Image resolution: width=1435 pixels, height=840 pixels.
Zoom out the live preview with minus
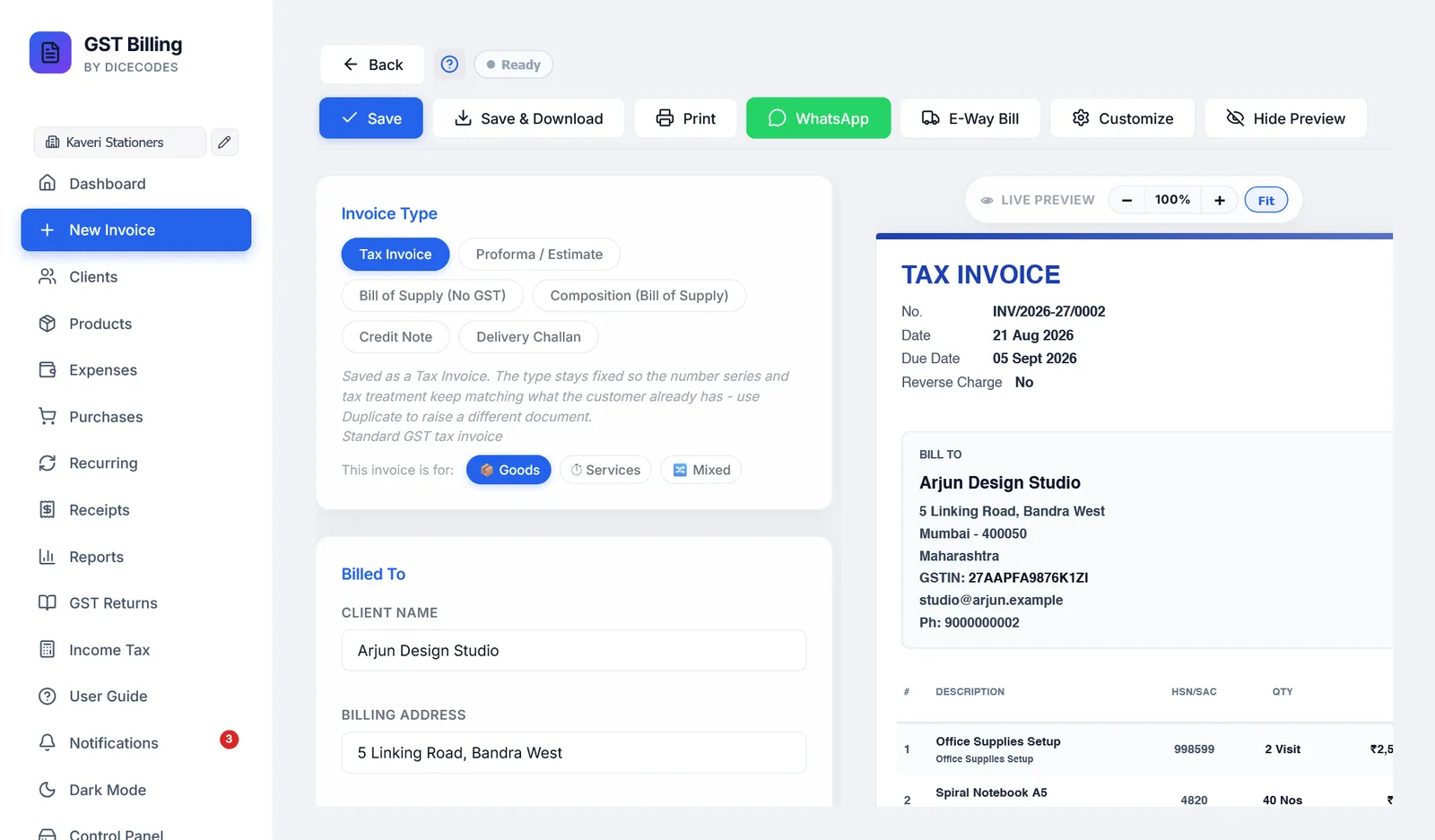[1126, 200]
